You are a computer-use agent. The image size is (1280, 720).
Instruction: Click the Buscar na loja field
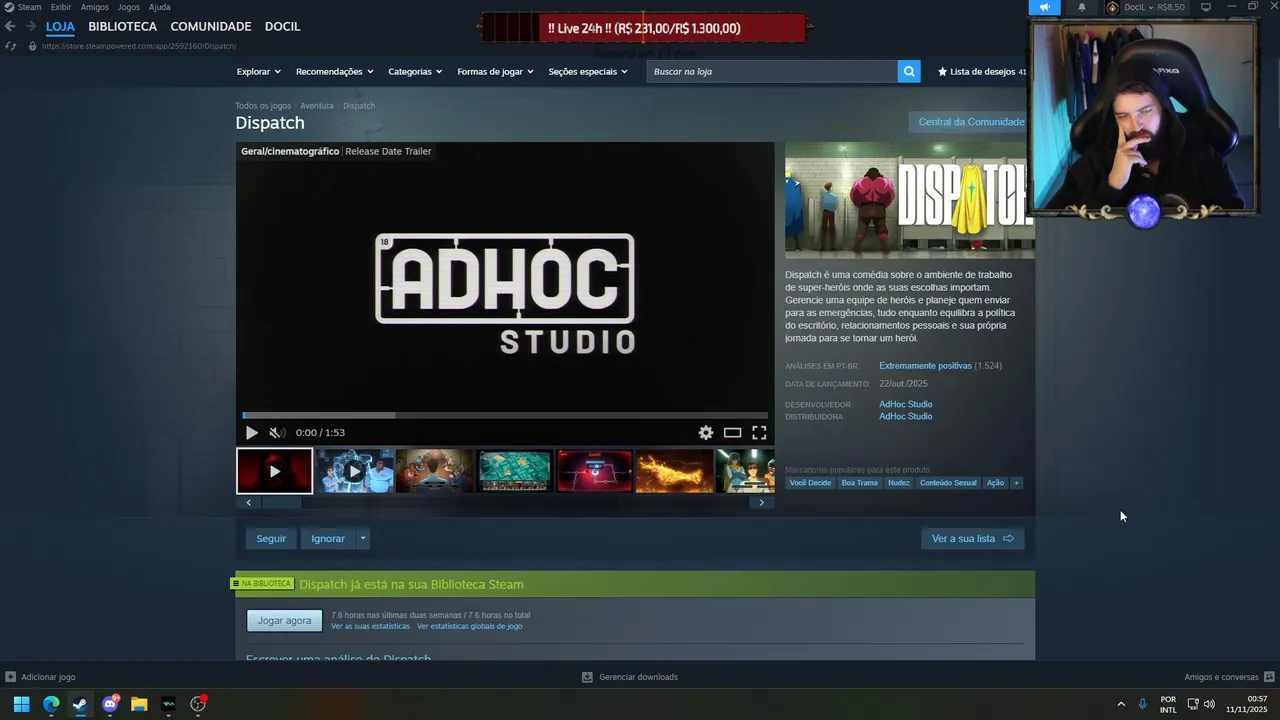tap(772, 71)
